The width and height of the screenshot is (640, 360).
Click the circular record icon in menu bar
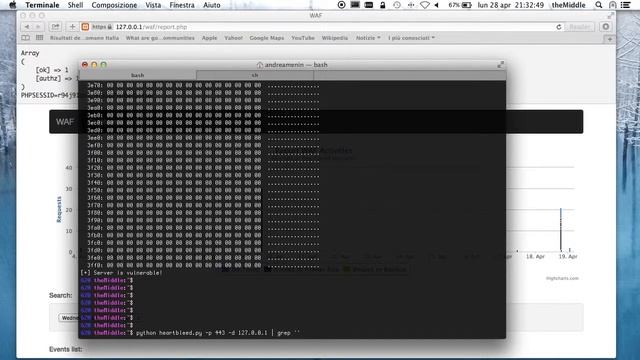tap(342, 5)
